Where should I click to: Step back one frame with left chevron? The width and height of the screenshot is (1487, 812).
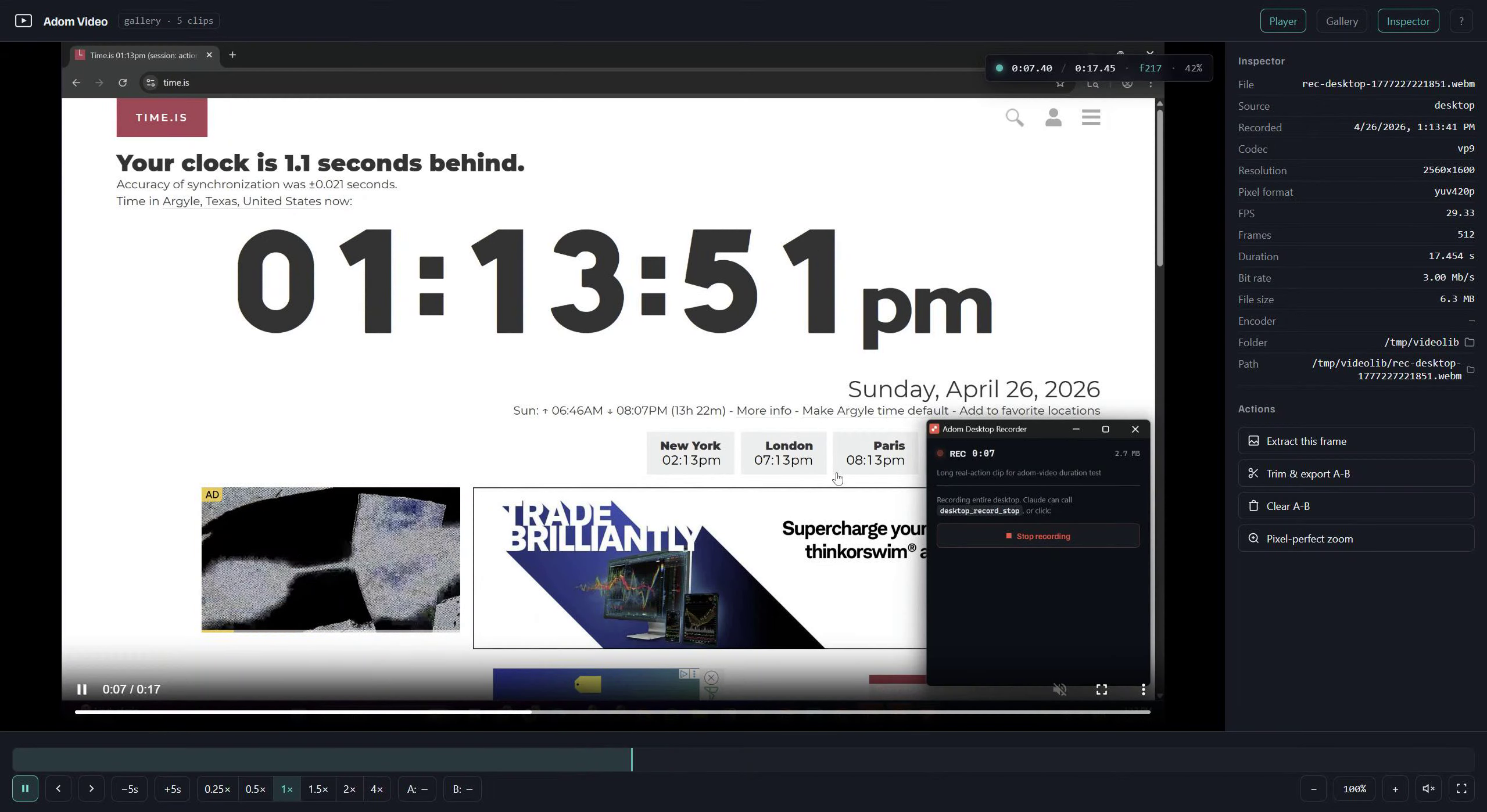click(x=58, y=789)
